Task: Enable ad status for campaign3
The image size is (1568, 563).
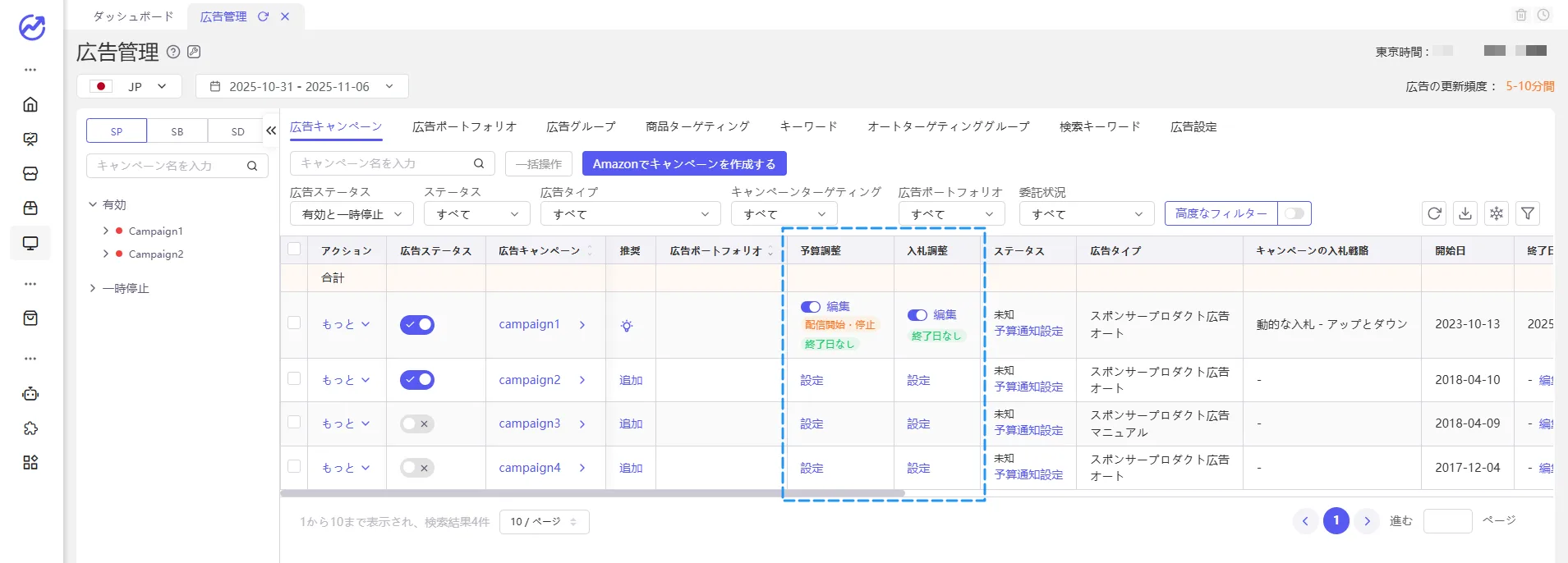Action: pyautogui.click(x=417, y=423)
